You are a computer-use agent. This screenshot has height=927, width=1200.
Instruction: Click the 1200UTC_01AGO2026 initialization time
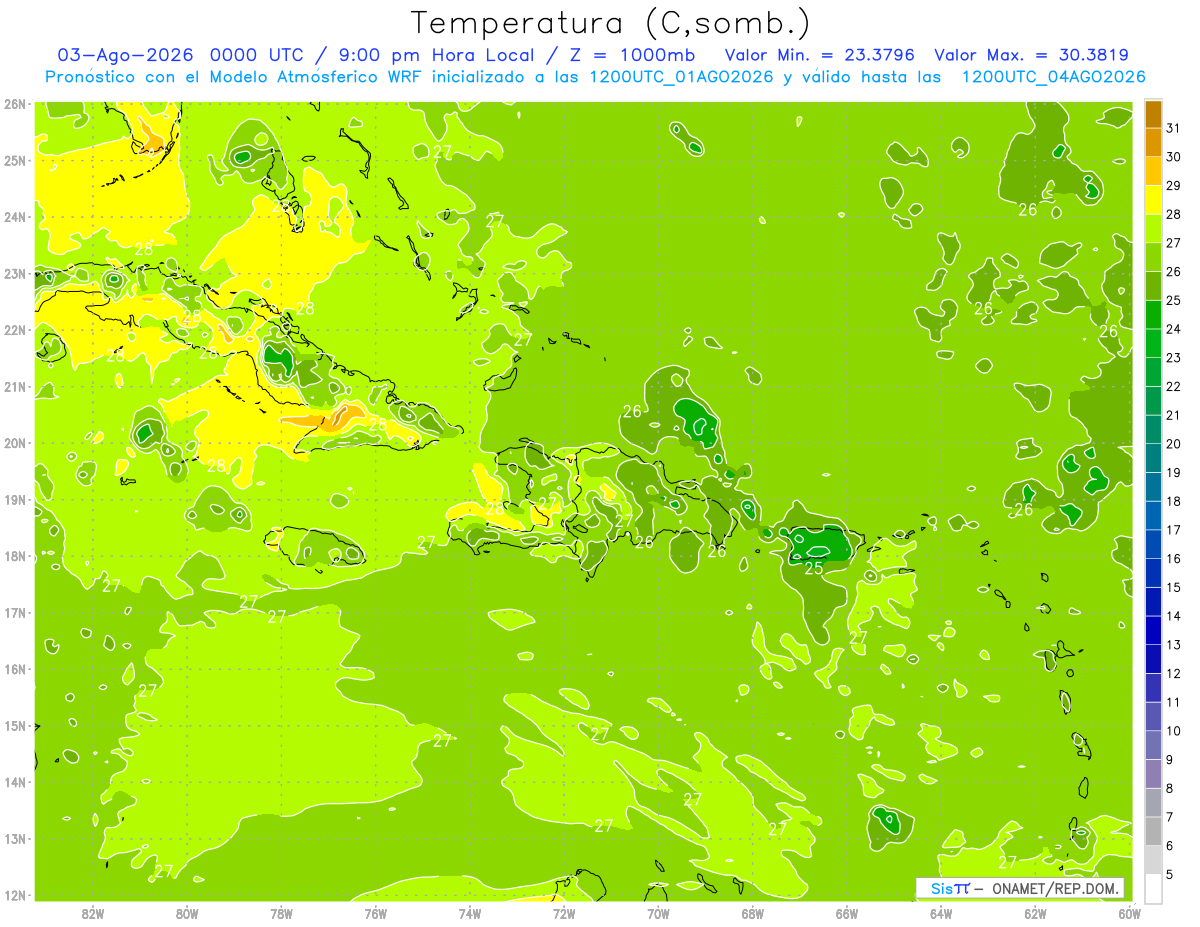coord(682,77)
